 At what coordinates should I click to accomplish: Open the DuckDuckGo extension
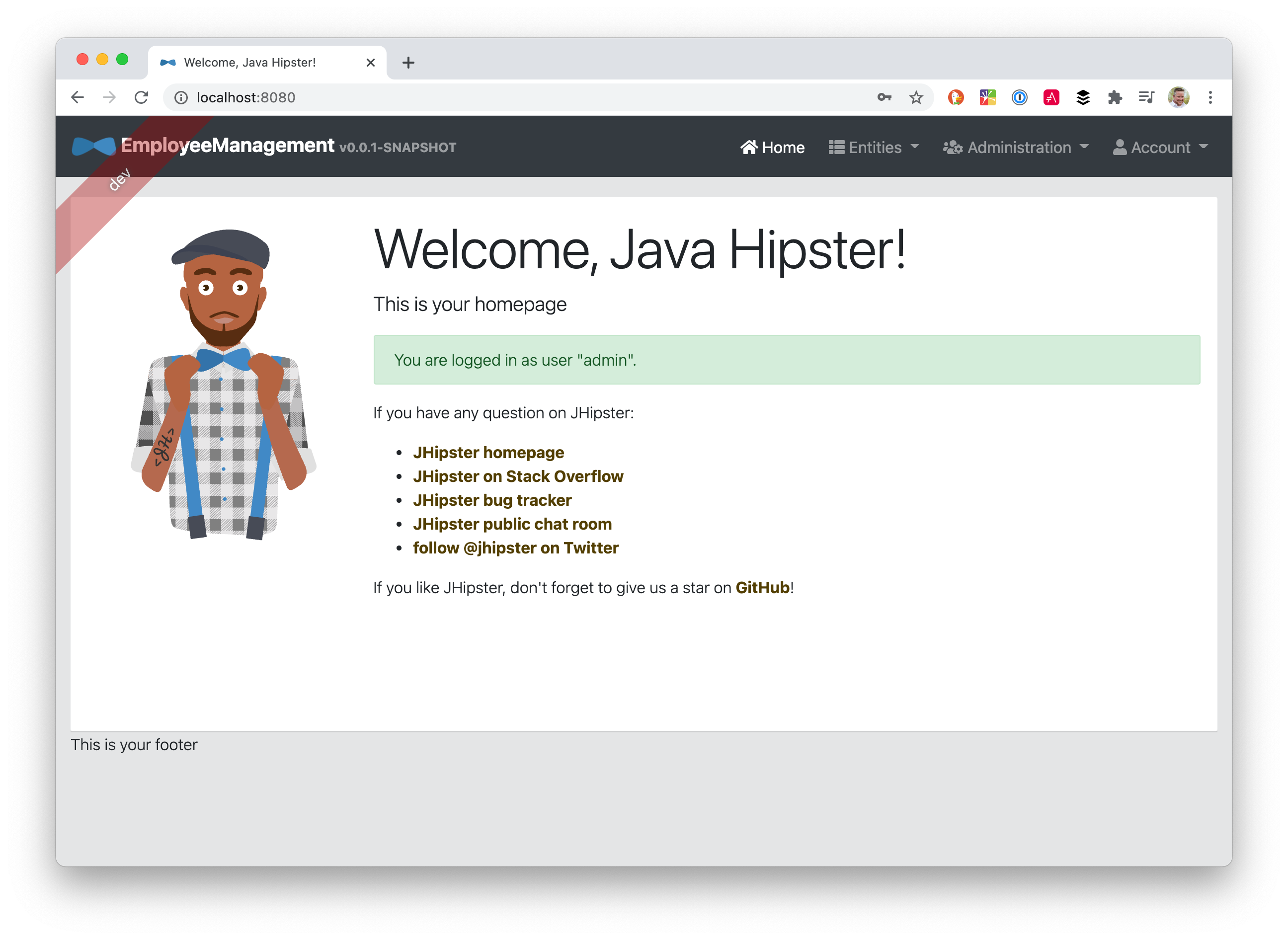pos(956,97)
